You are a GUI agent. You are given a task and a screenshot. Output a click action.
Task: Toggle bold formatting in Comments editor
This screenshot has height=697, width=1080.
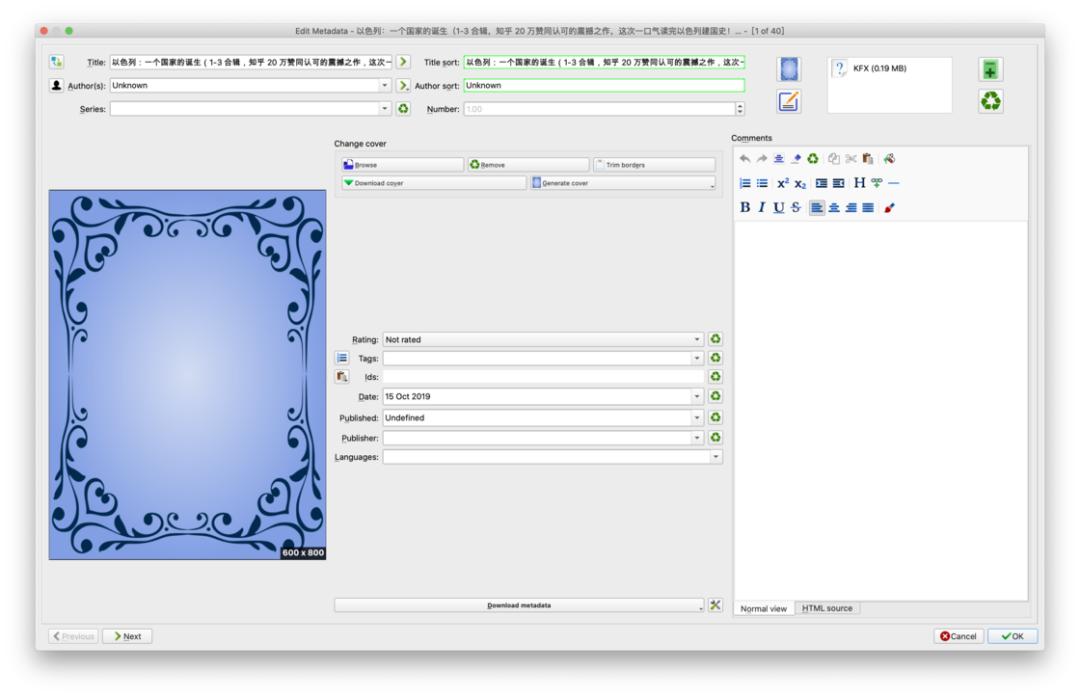coord(745,207)
